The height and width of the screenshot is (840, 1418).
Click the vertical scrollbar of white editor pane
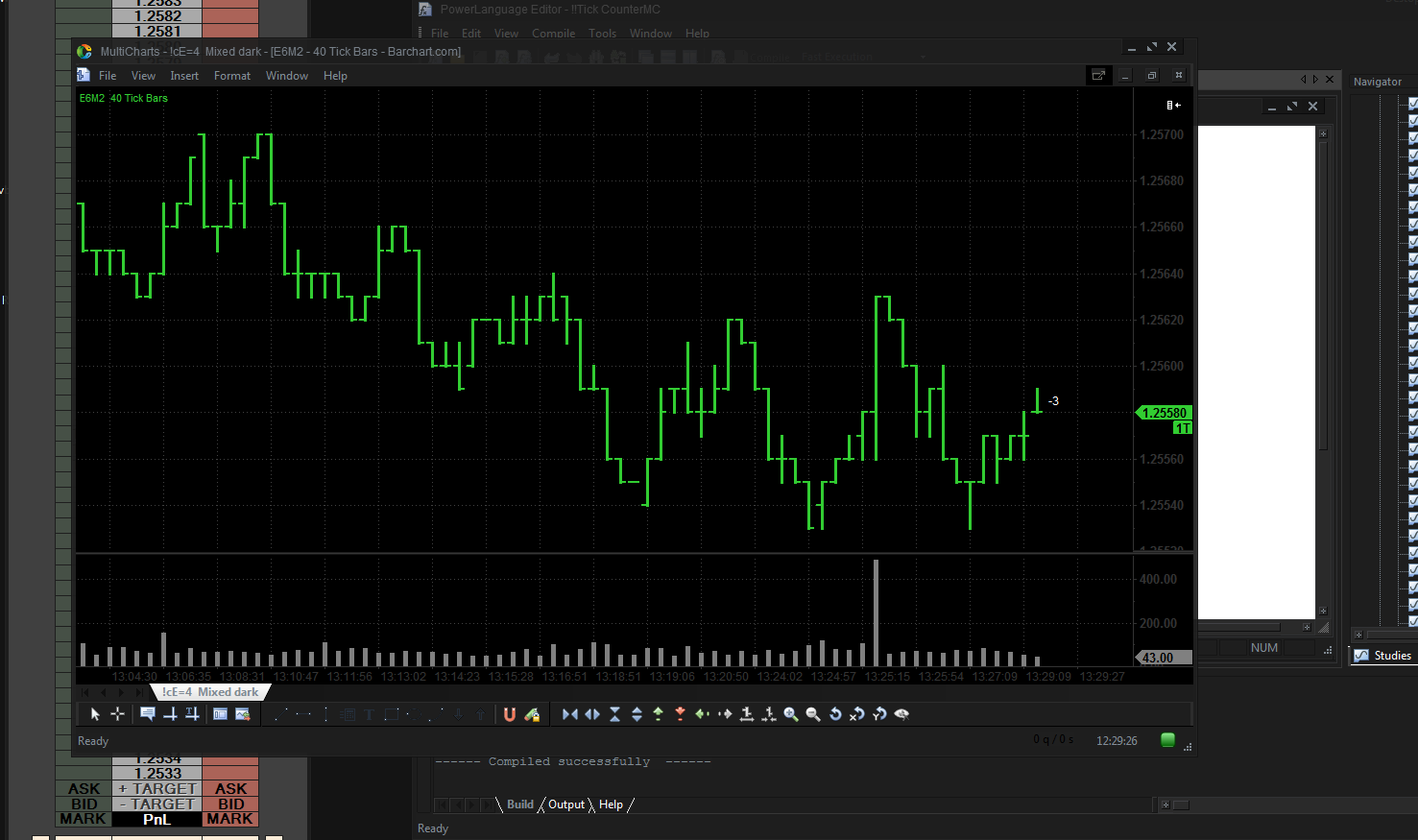click(x=1323, y=372)
